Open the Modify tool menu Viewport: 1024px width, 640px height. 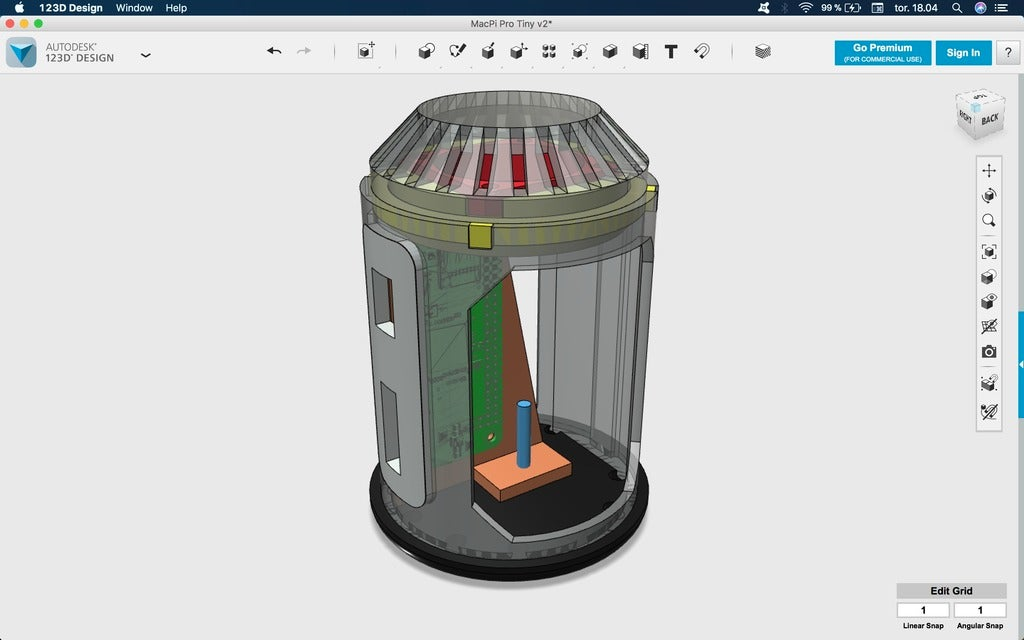click(x=519, y=51)
